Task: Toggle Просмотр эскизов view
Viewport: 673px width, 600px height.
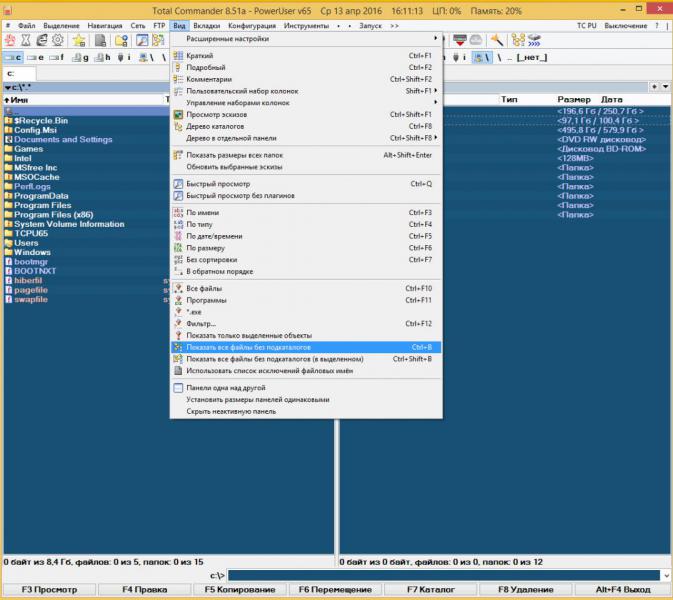Action: [x=306, y=115]
